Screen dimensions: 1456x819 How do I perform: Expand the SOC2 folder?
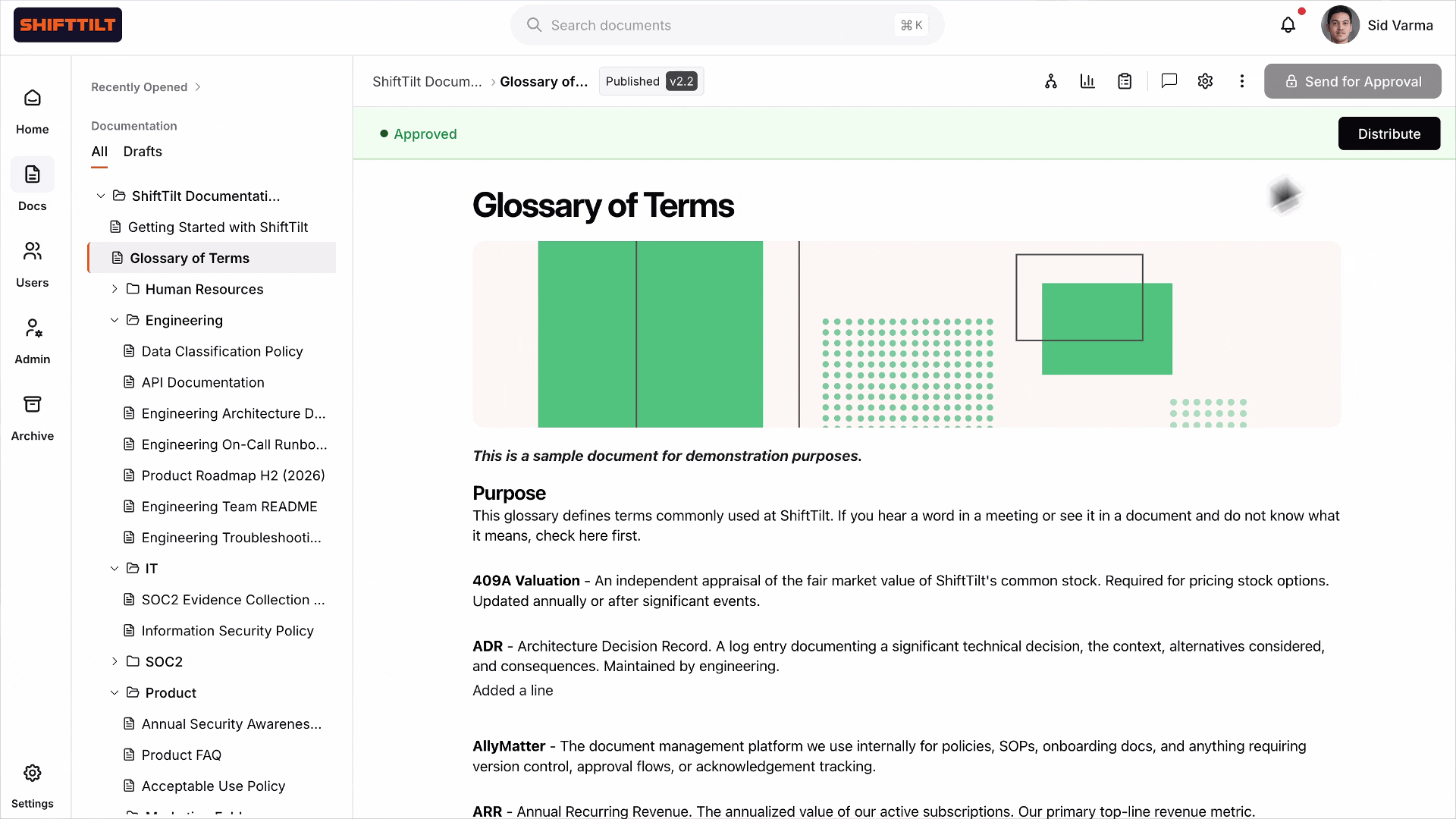click(115, 661)
